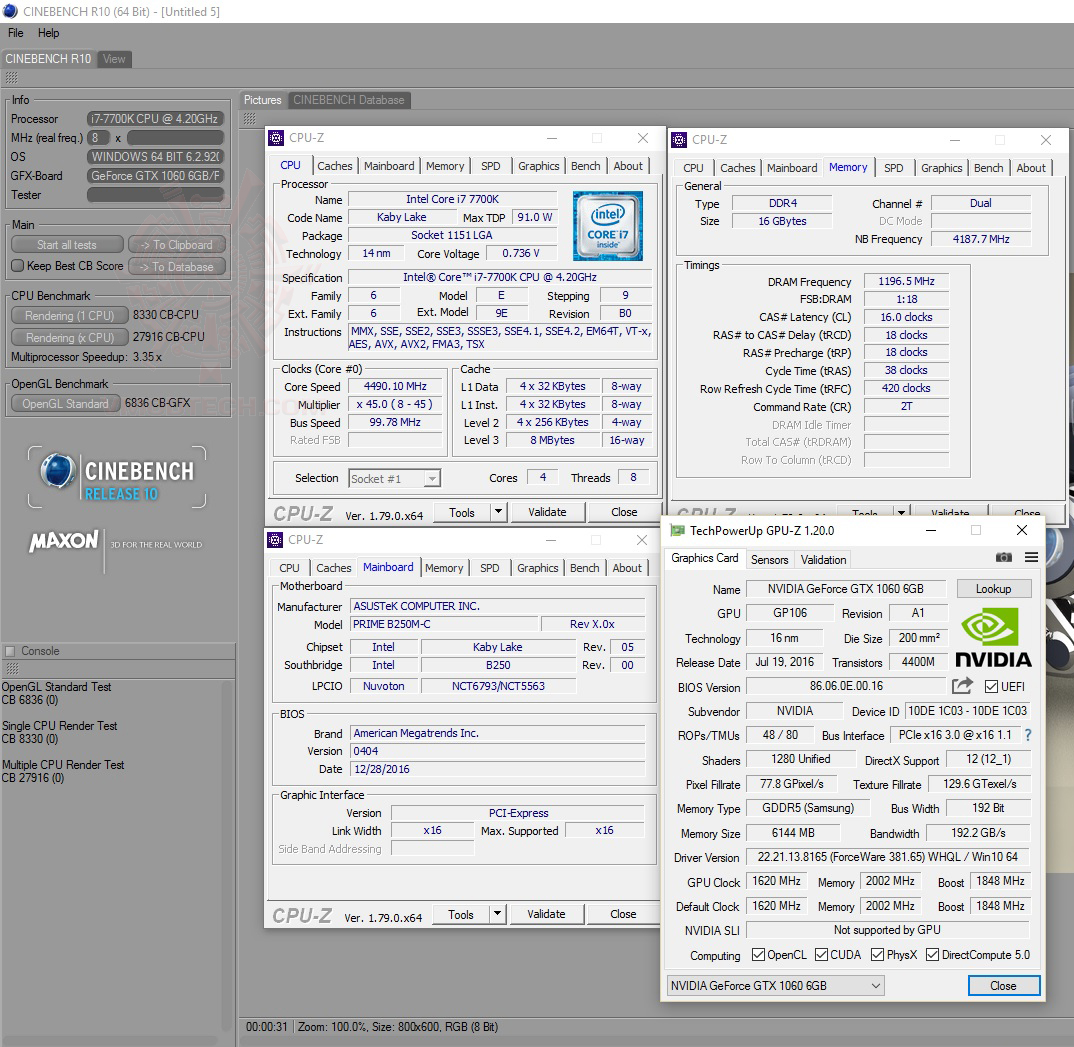Click the Processor info field
Screen dimensions: 1074x1047
(x=155, y=118)
